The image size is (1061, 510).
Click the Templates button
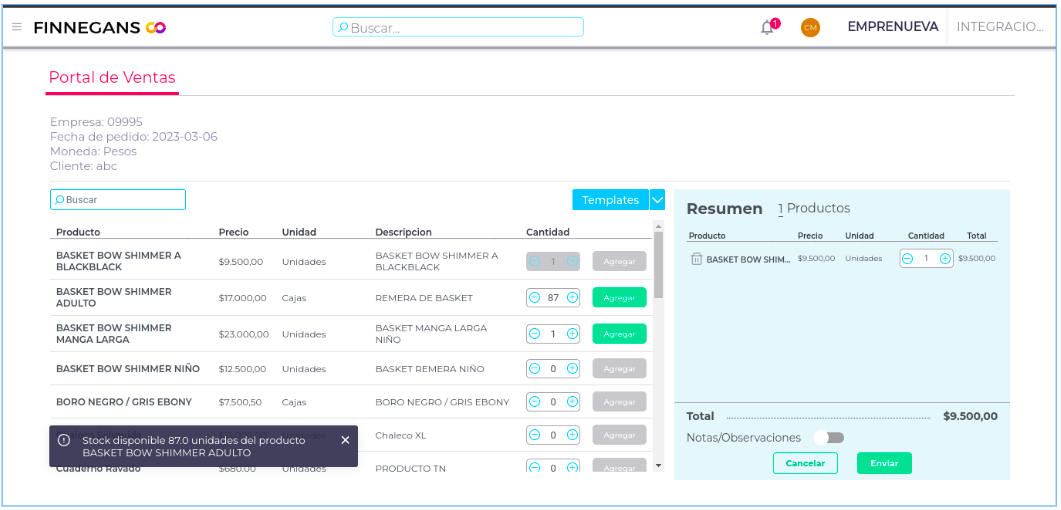click(x=610, y=200)
